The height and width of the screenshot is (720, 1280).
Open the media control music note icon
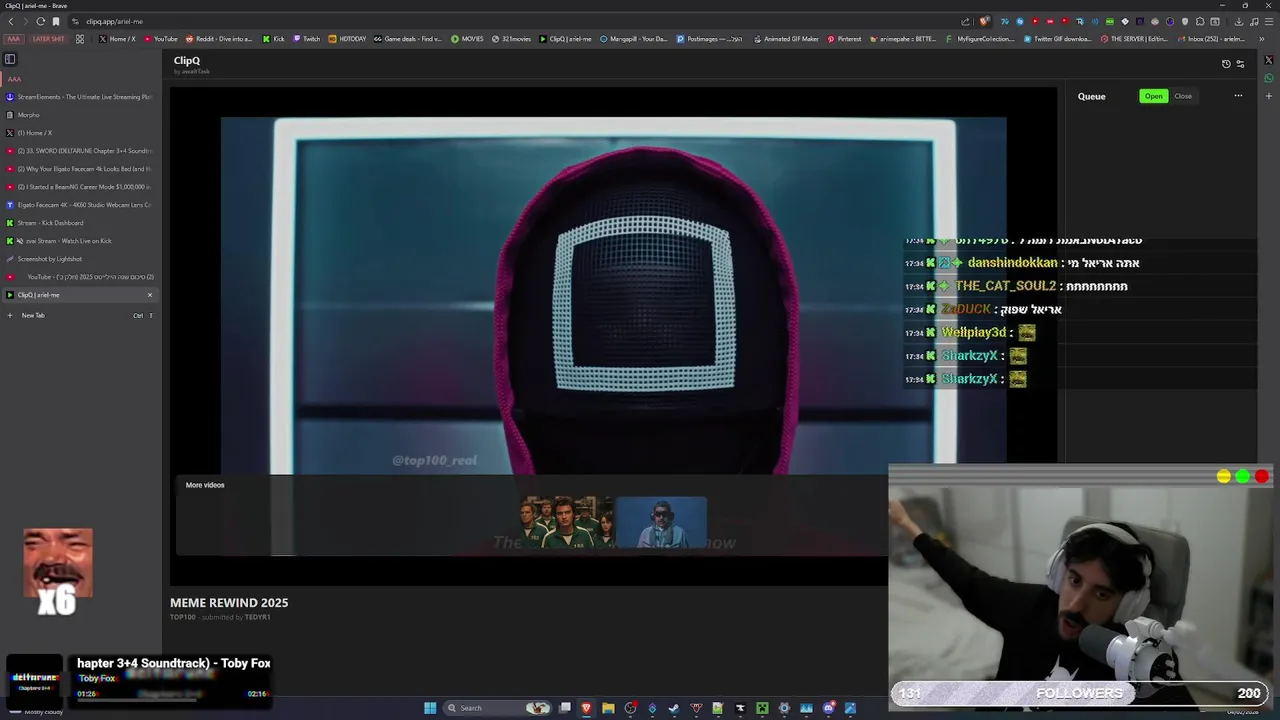[1254, 21]
